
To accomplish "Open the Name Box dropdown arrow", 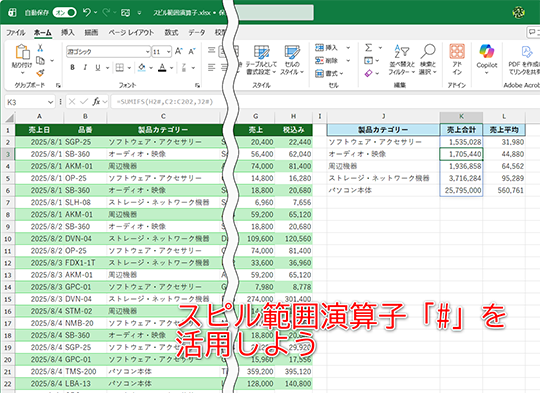I will (x=51, y=102).
